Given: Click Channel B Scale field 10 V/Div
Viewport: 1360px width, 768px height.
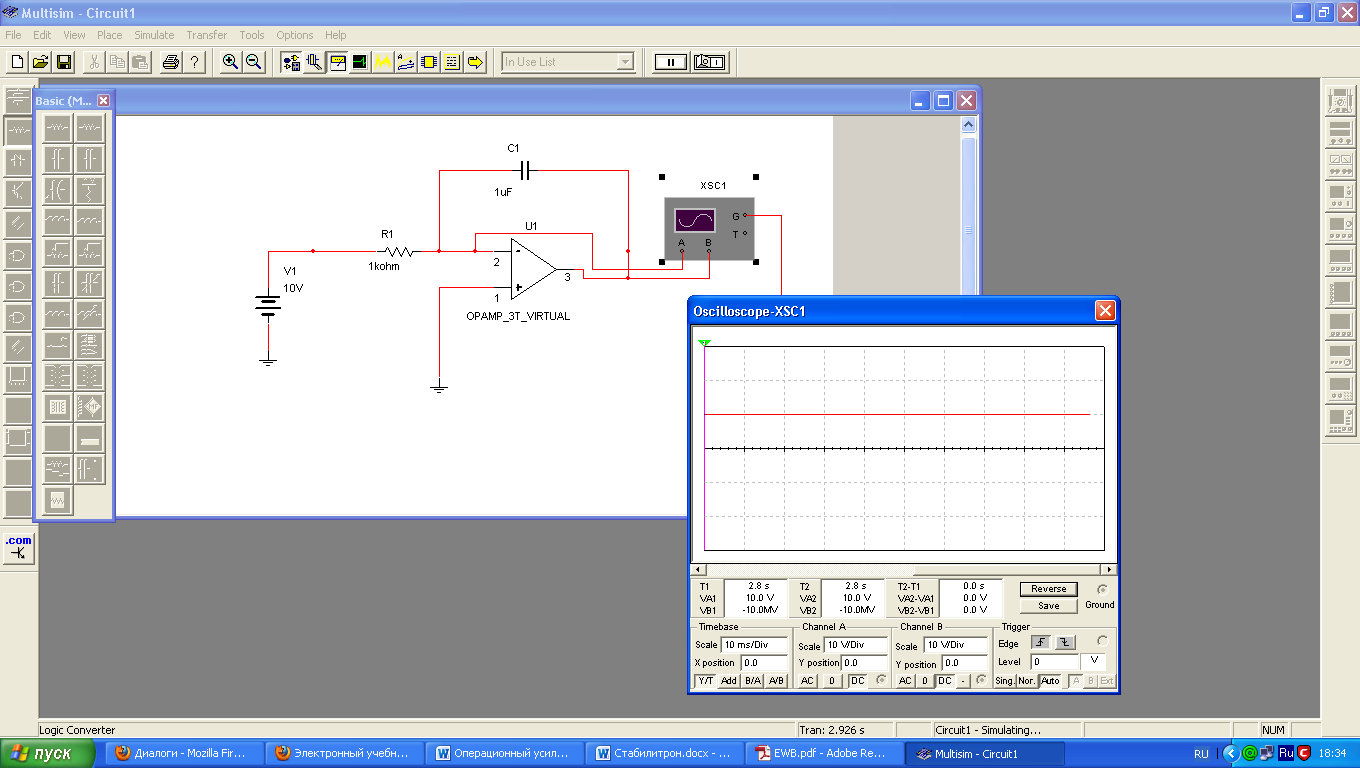Looking at the screenshot, I should [x=956, y=645].
